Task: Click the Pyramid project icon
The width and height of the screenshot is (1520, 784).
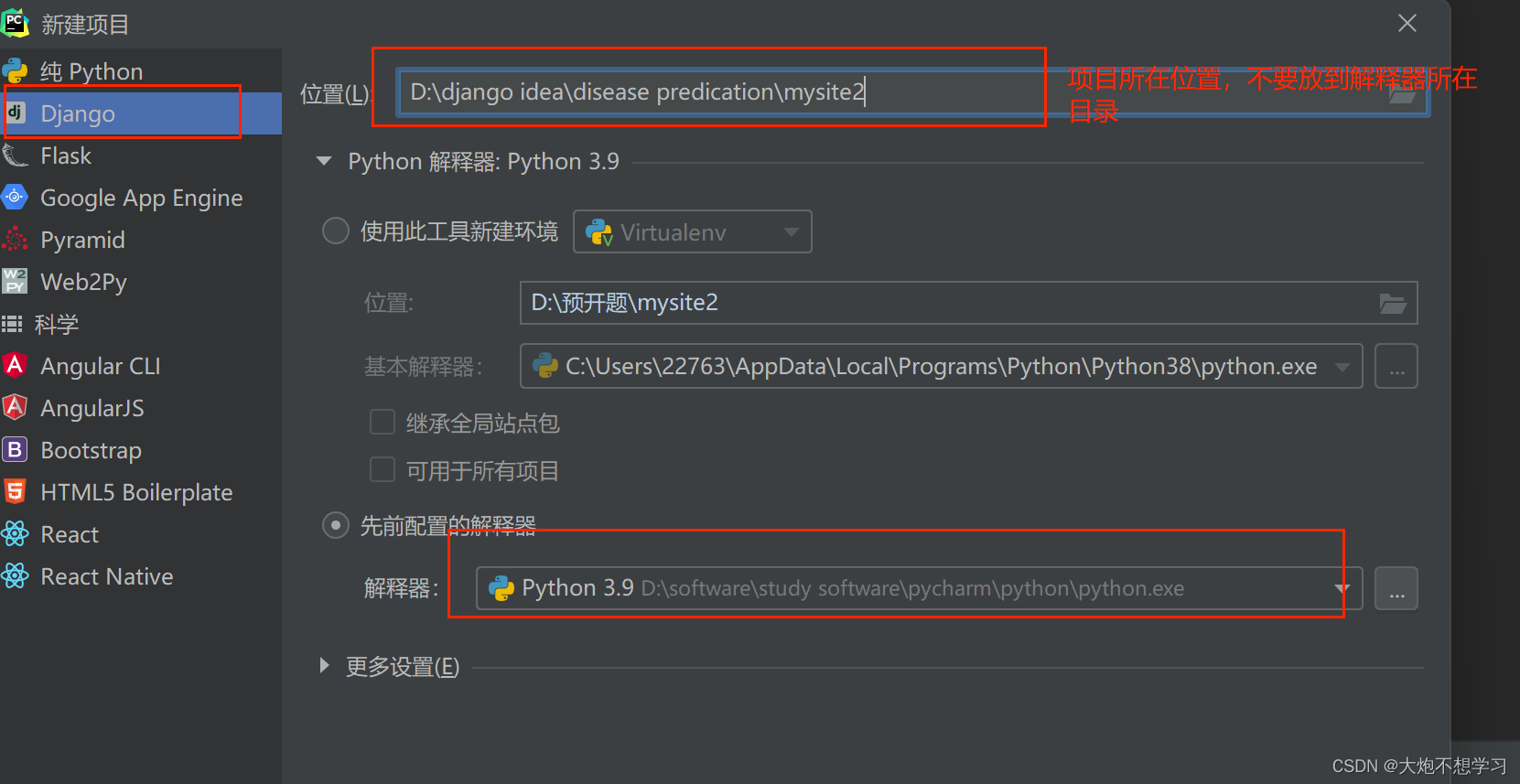Action: pyautogui.click(x=15, y=239)
